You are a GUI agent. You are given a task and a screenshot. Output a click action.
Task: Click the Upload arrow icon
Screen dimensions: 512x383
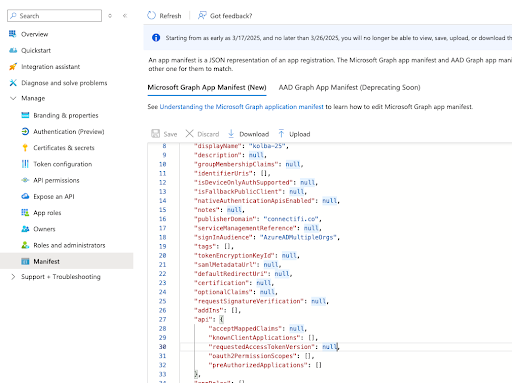pos(281,134)
